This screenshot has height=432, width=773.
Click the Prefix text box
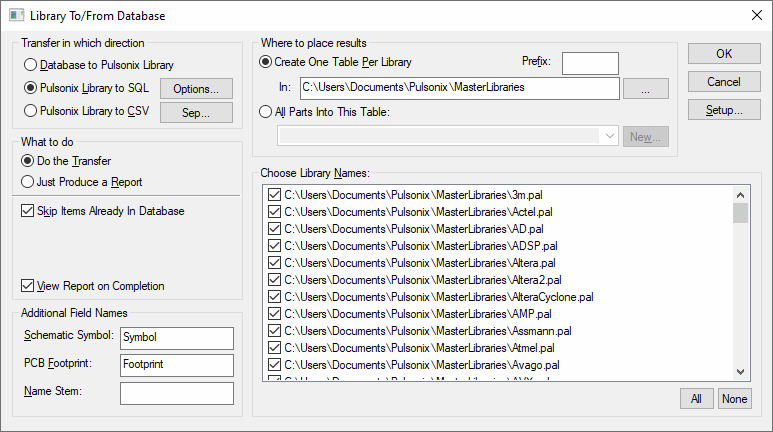coord(590,63)
